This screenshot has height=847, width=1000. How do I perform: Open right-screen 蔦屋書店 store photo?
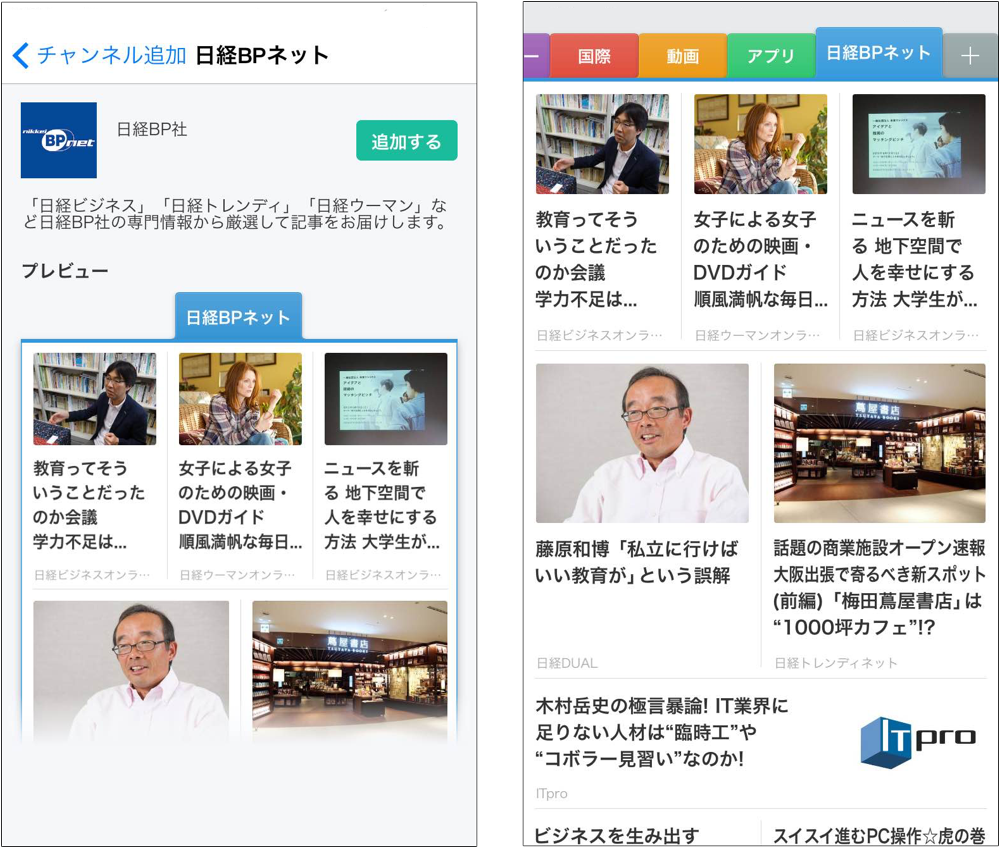879,443
